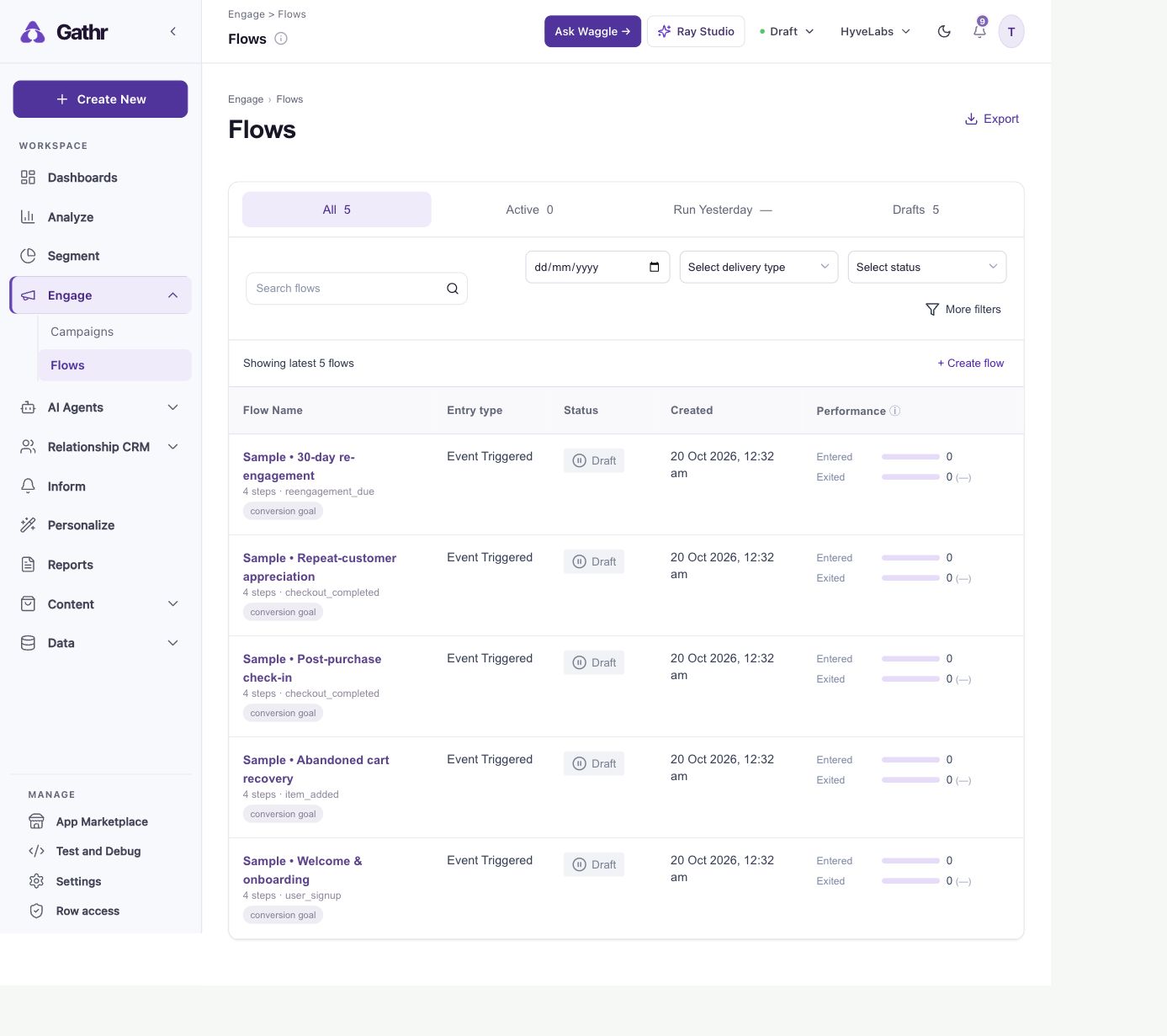This screenshot has width=1167, height=1036.
Task: Open Ray Studio
Action: (696, 31)
